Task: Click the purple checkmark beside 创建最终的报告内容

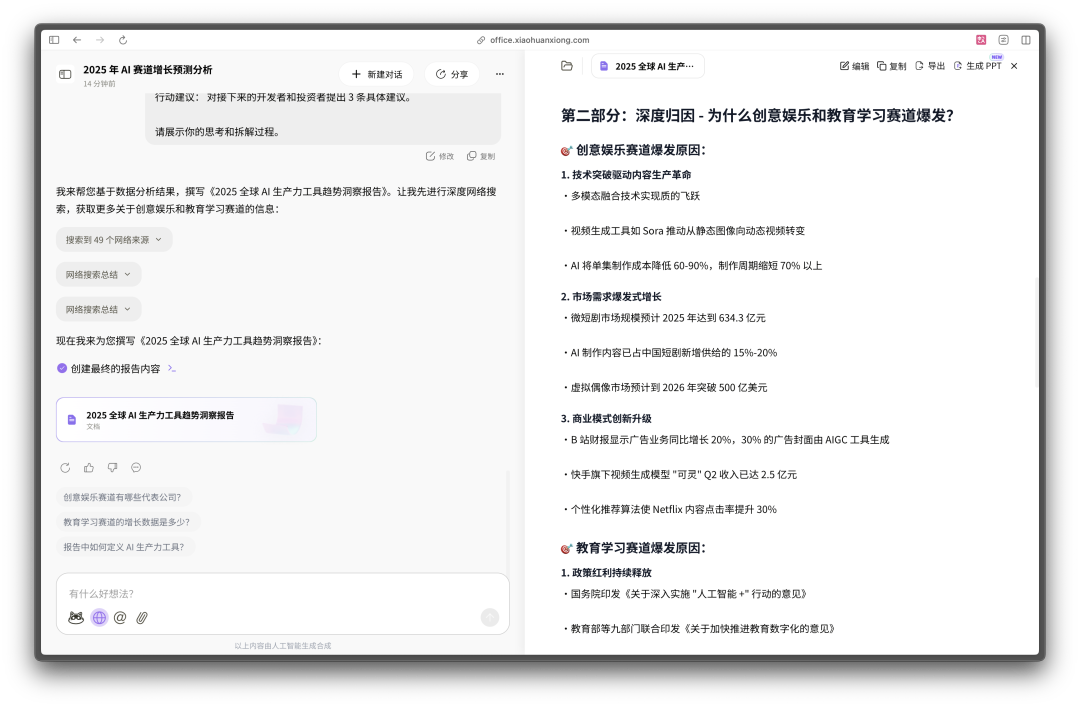Action: pos(62,368)
